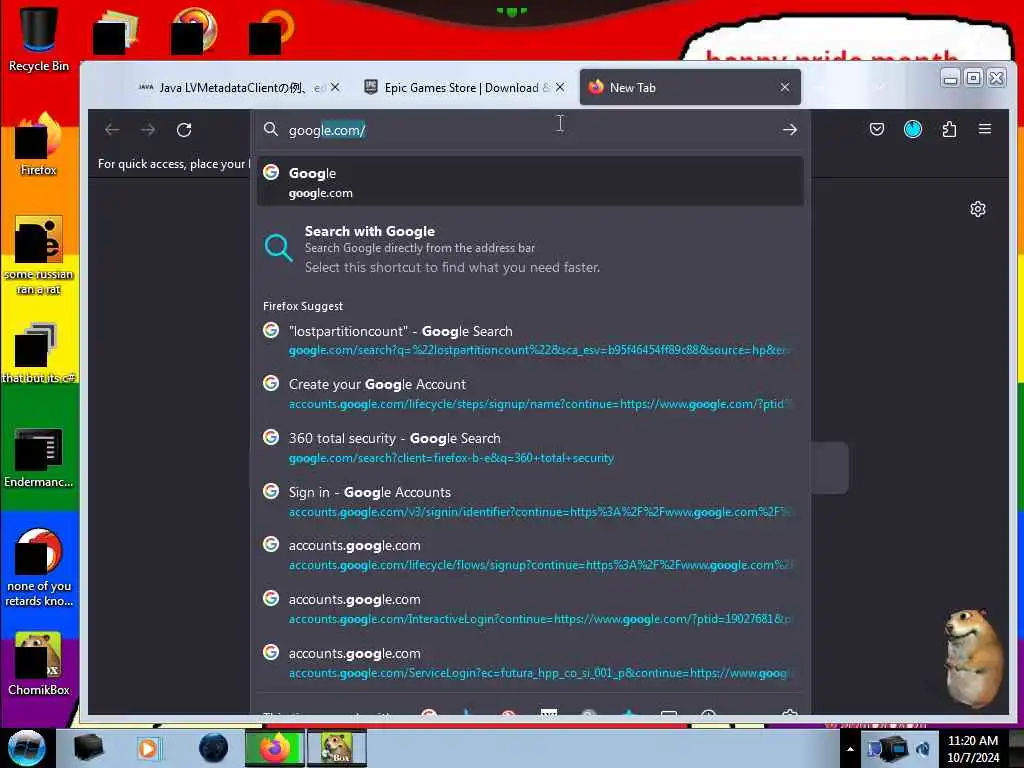Switch to the ChomikBox taskbar button

[x=337, y=748]
